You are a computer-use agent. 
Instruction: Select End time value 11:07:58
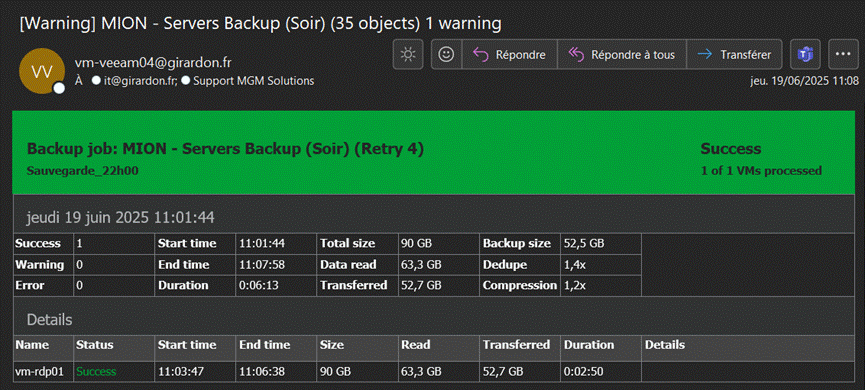(x=261, y=265)
